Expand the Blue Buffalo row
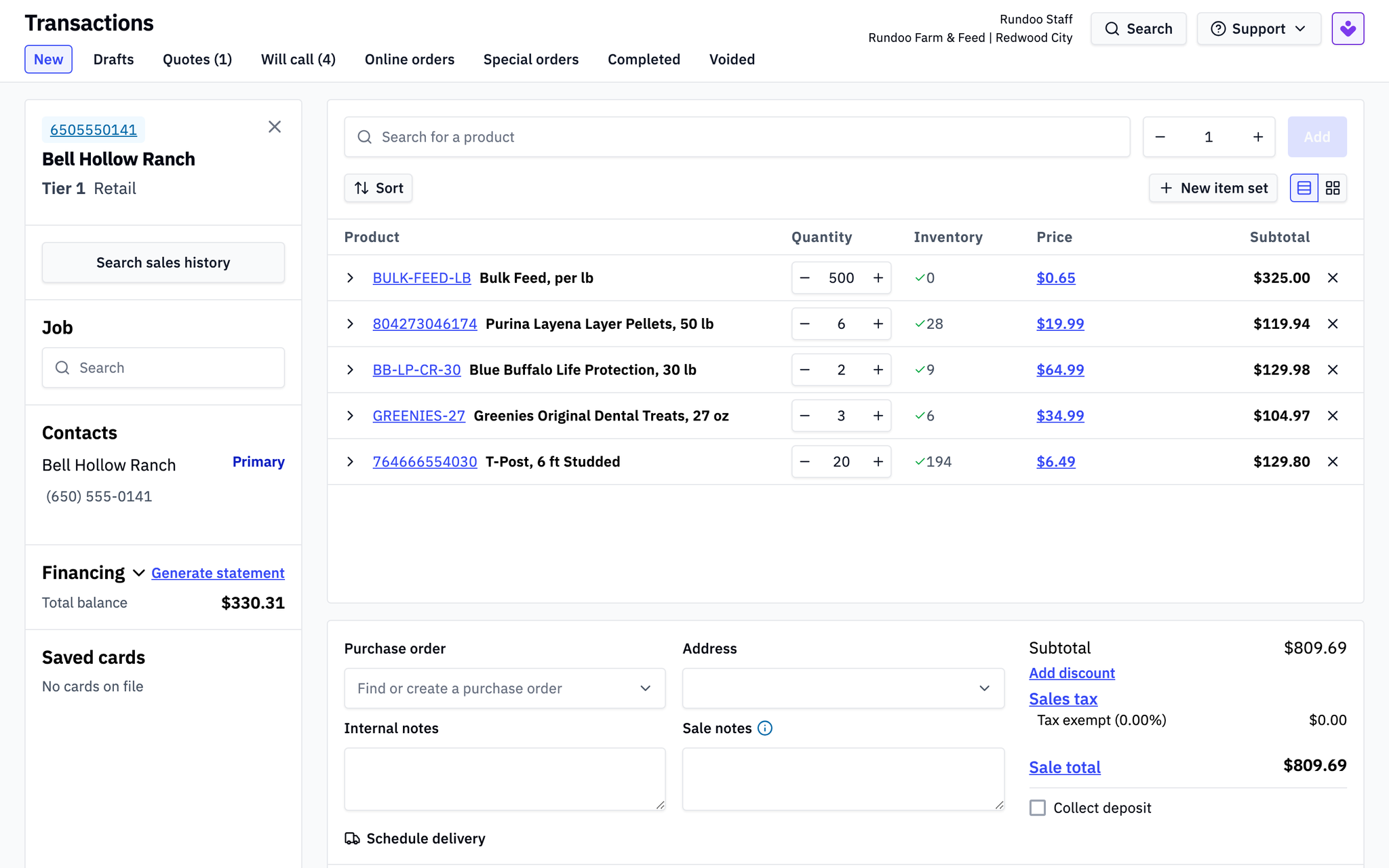 pos(350,370)
